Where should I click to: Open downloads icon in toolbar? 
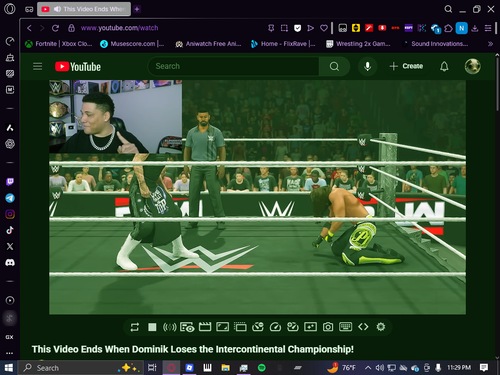pos(475,28)
